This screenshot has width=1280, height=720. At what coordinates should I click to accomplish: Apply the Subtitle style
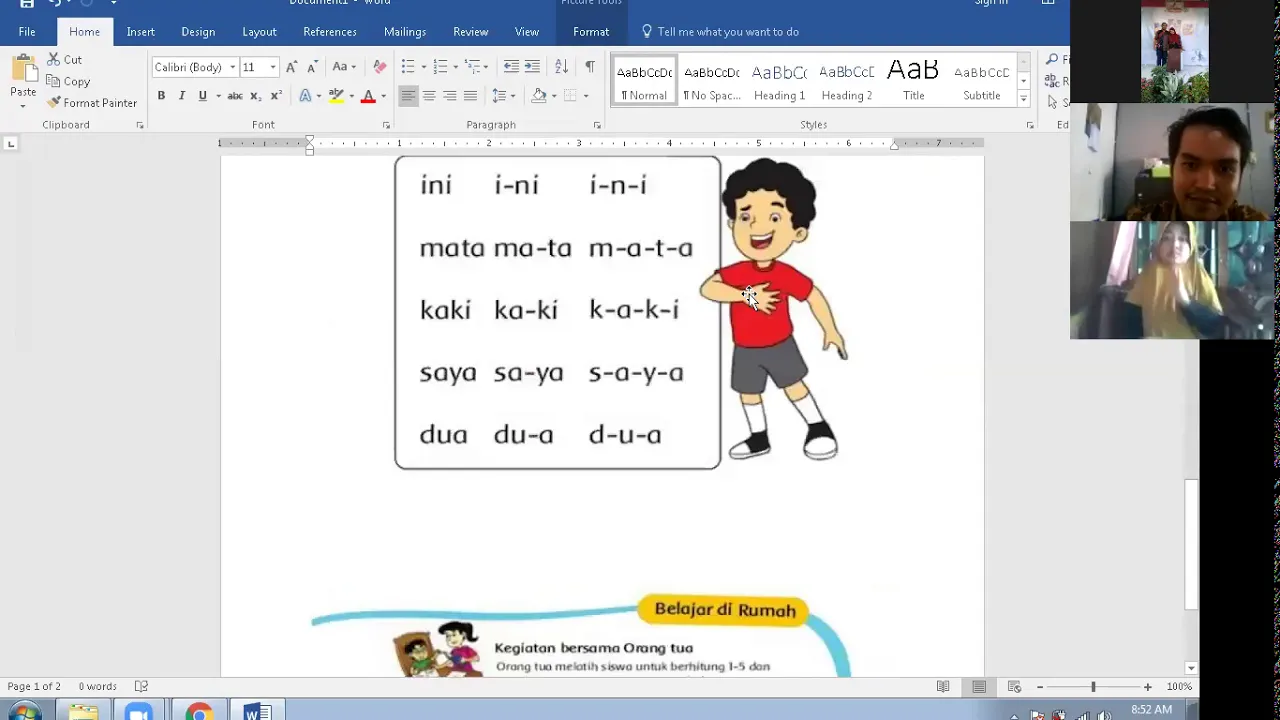981,81
